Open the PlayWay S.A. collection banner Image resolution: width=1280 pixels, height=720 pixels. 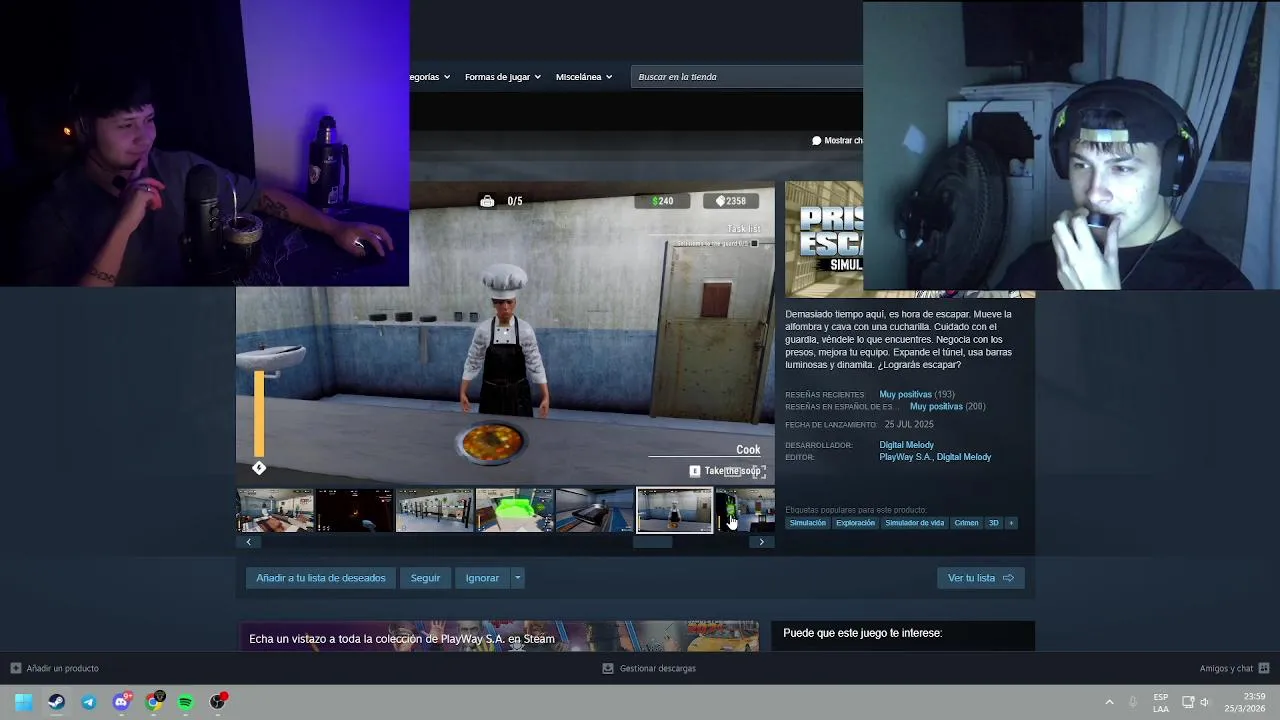pyautogui.click(x=497, y=637)
